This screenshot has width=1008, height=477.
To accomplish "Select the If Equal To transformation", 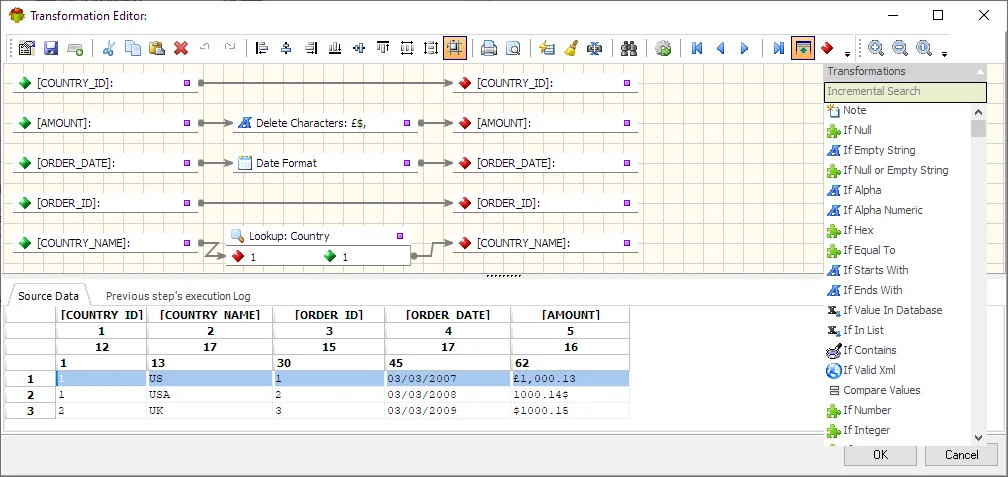I will tap(868, 250).
